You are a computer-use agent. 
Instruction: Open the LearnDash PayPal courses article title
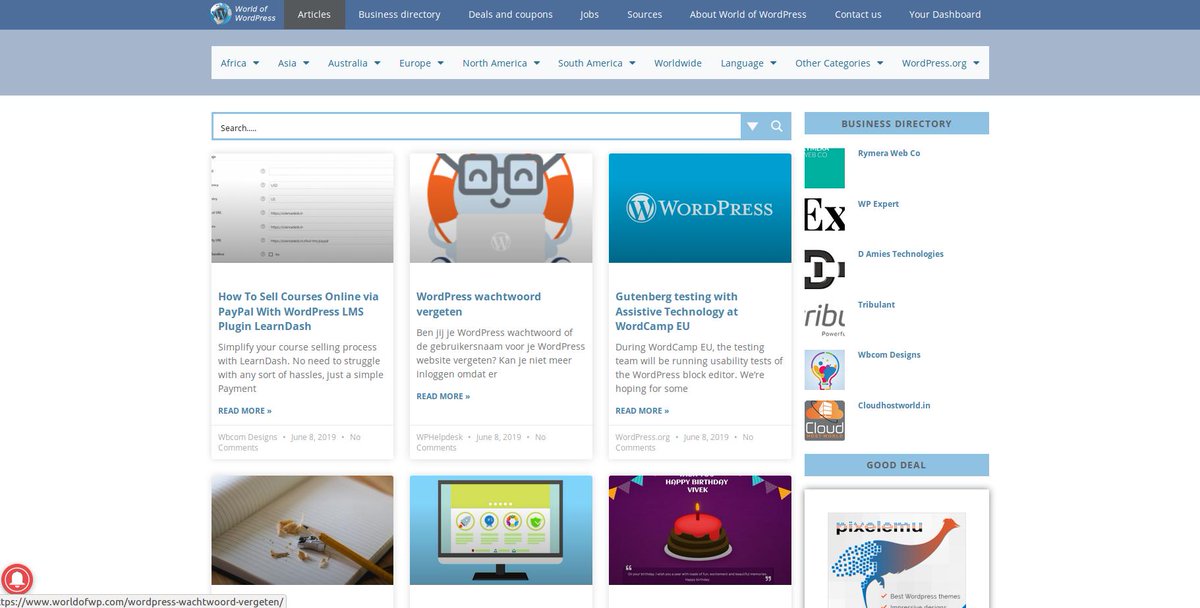point(298,311)
